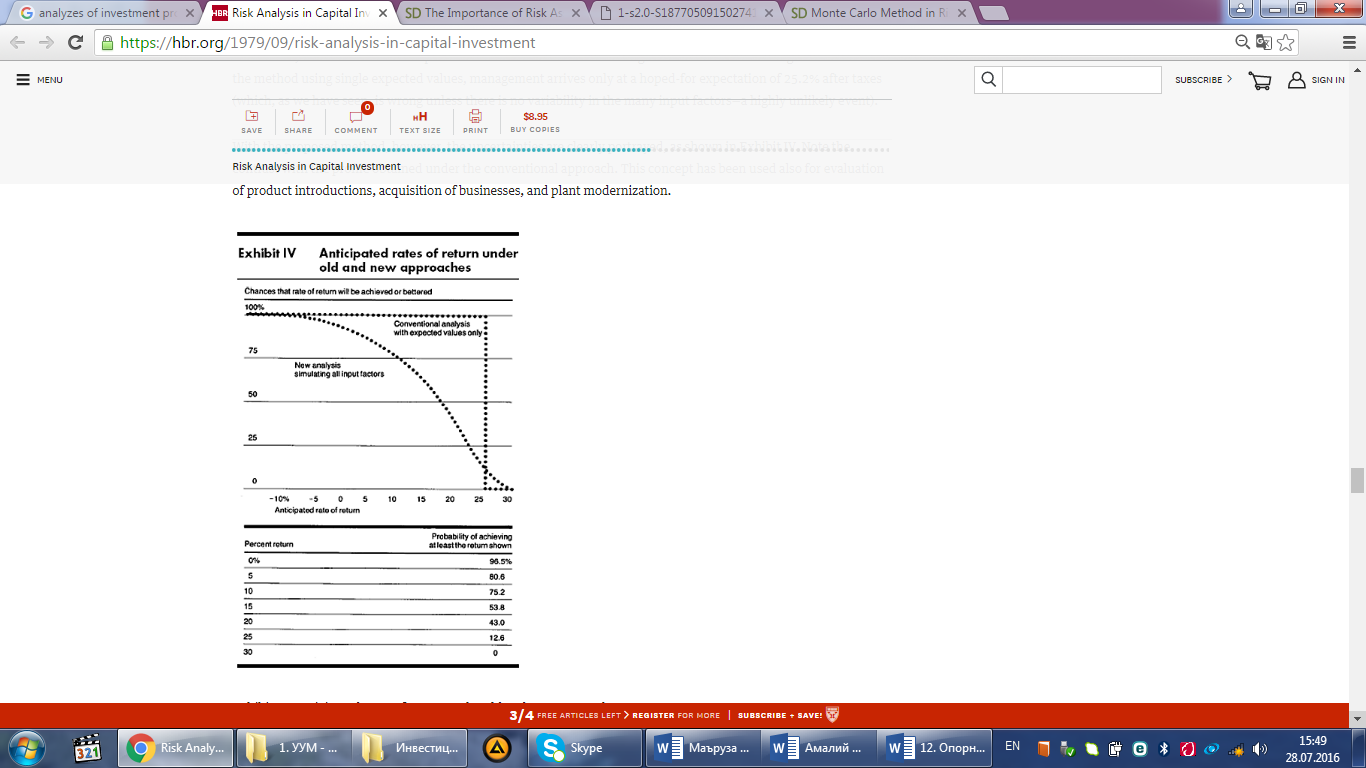The image size is (1366, 768).
Task: Close the 'Monte Carlo Method' tab
Action: pos(960,14)
